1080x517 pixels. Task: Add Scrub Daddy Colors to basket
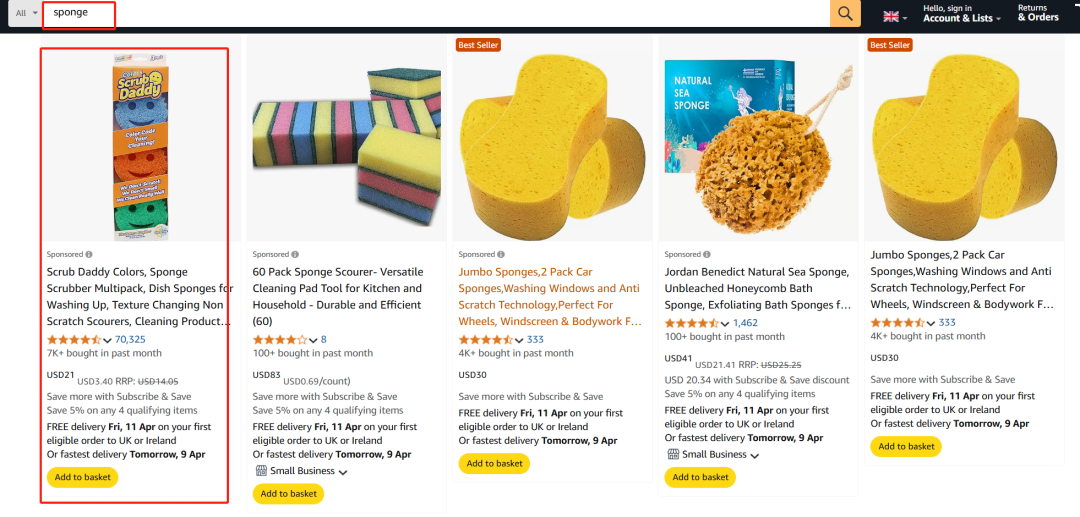click(83, 477)
